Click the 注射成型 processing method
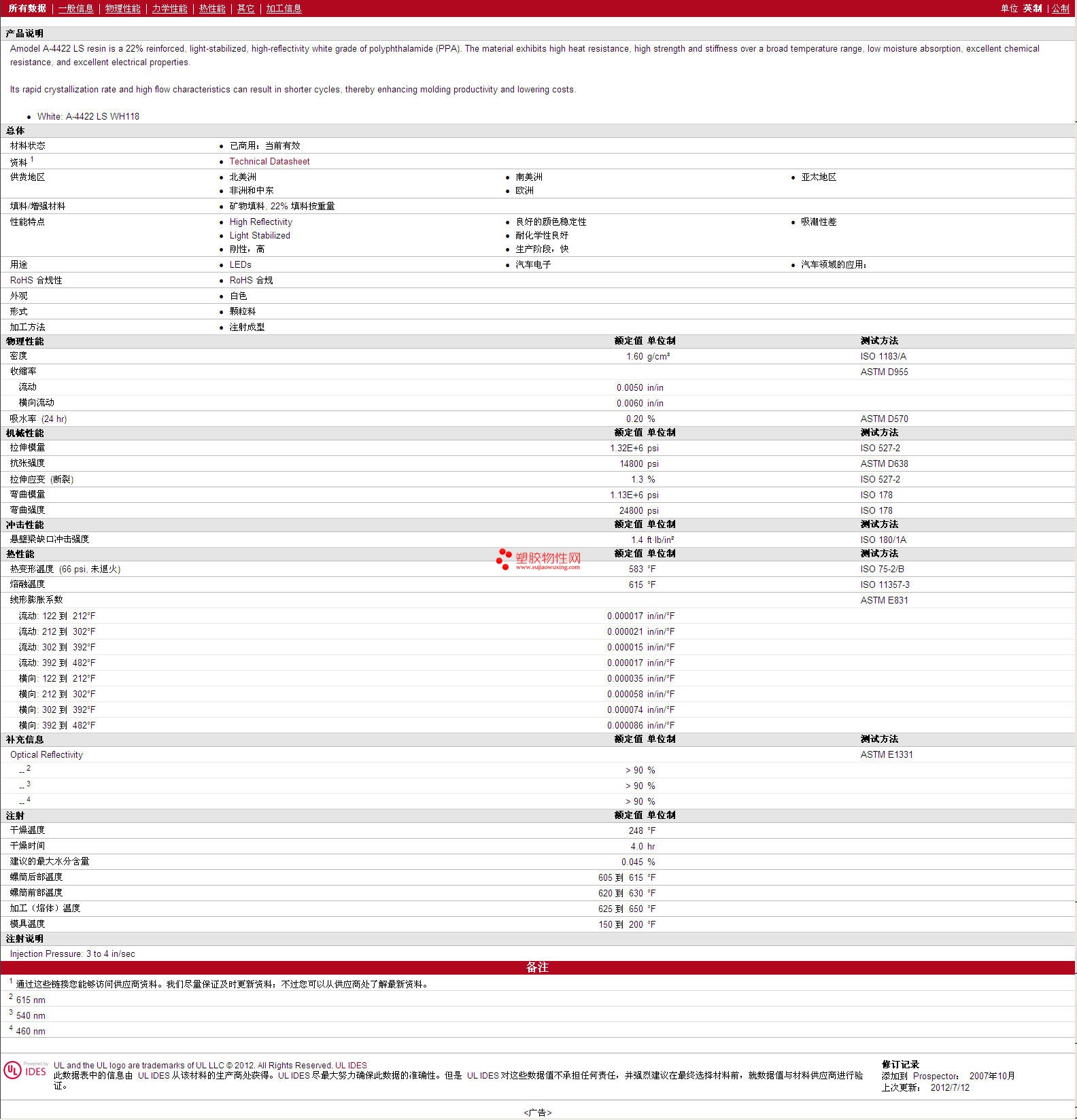 (247, 327)
